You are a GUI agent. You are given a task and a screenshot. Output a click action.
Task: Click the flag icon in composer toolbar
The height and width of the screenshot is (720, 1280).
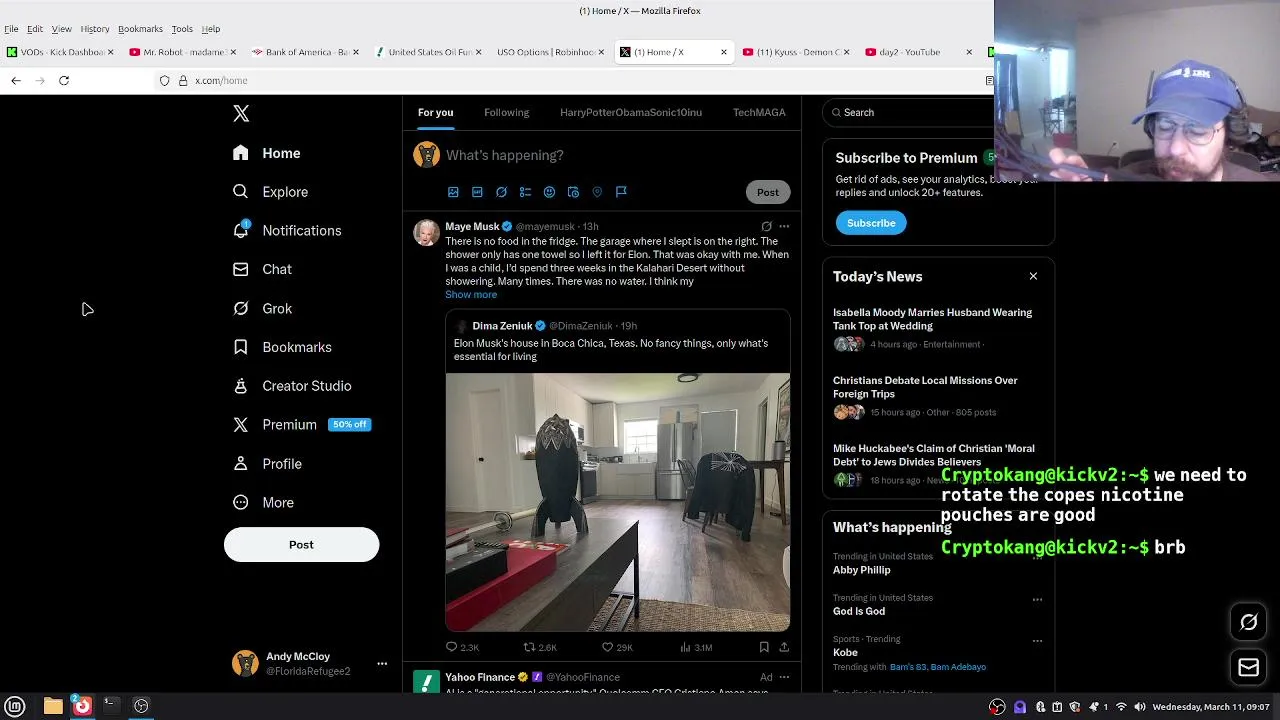click(621, 192)
